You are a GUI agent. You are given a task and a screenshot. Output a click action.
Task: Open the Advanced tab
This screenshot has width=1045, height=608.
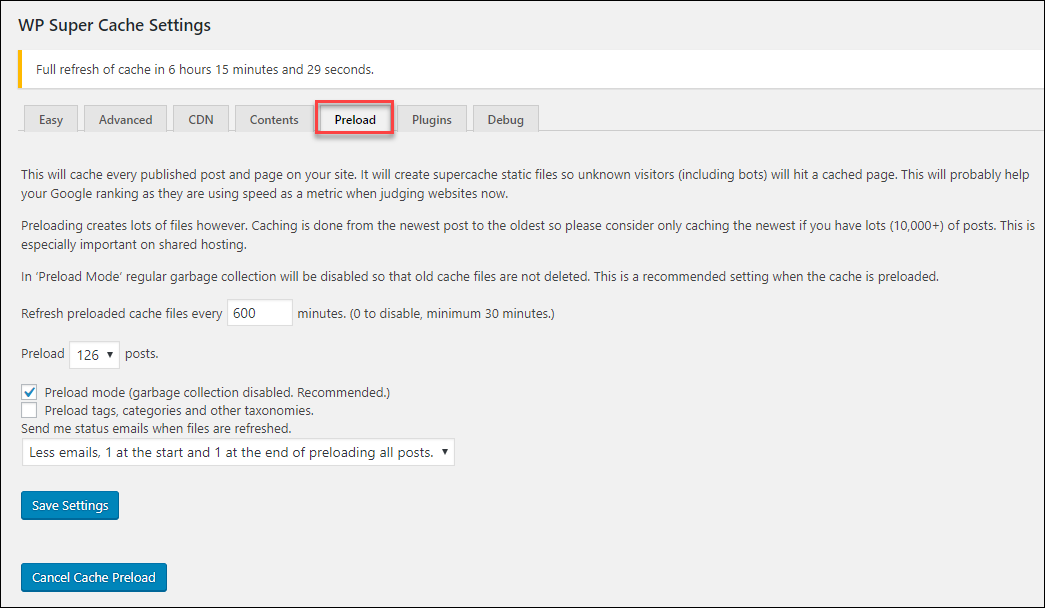coord(125,119)
